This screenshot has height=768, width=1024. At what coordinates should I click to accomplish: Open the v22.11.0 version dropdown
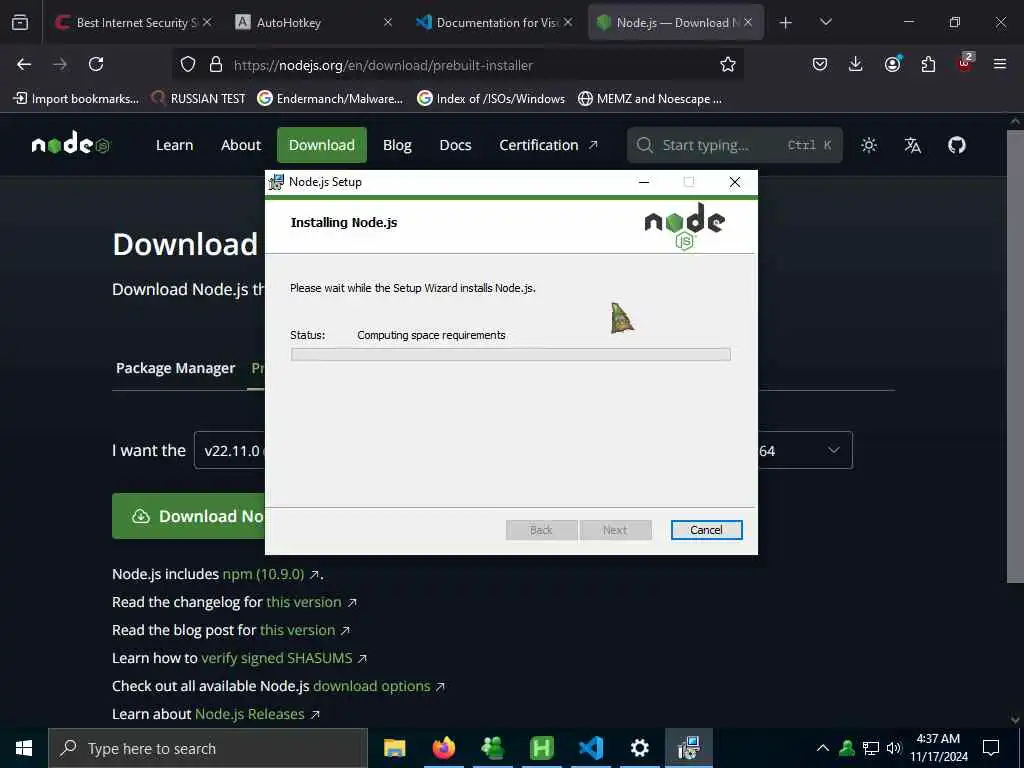229,451
